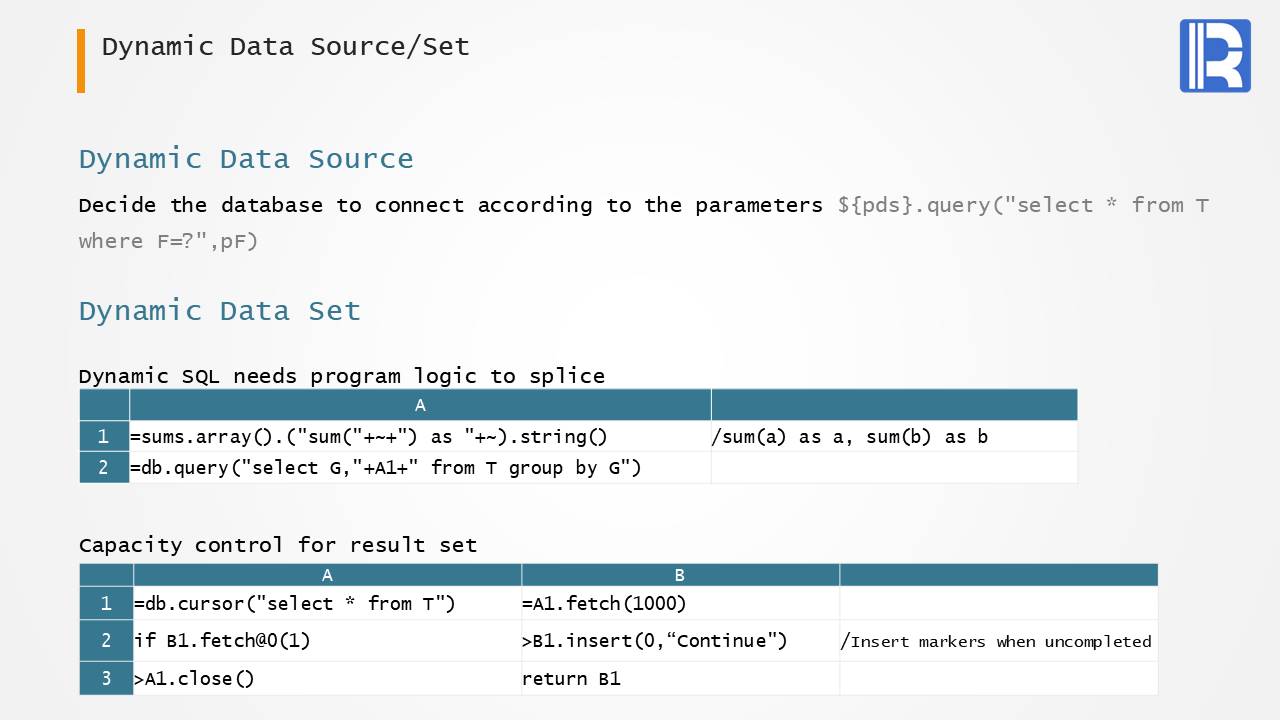Select column B header in capacity control table
1280x720 pixels.
point(679,575)
